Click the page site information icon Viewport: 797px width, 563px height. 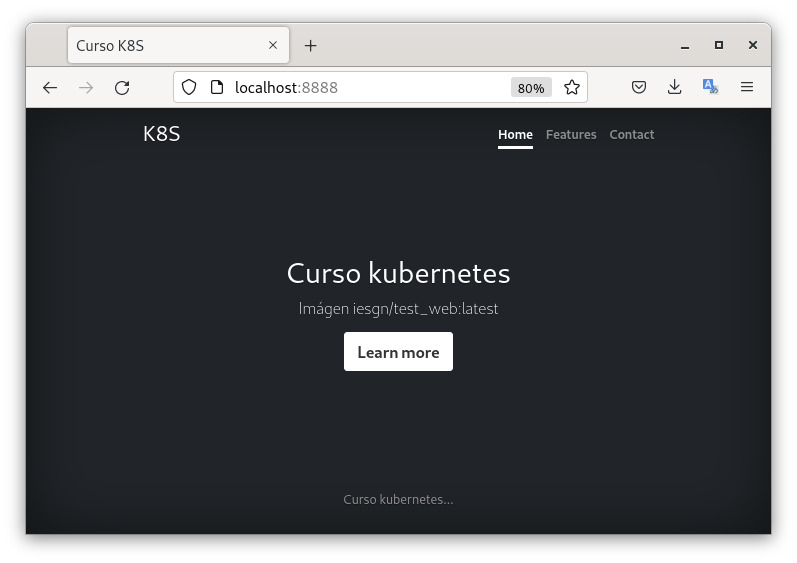(215, 88)
